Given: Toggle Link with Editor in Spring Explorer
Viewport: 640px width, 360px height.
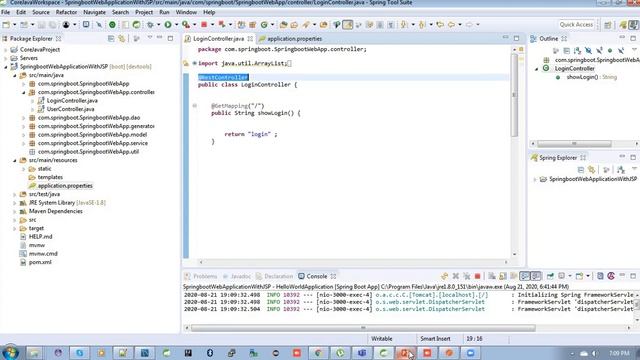Looking at the screenshot, I should pyautogui.click(x=591, y=169).
